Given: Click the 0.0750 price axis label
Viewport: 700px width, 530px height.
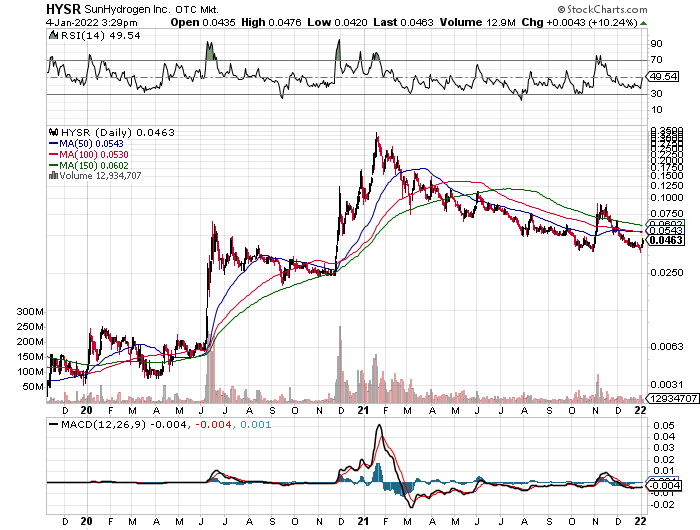Looking at the screenshot, I should (667, 214).
